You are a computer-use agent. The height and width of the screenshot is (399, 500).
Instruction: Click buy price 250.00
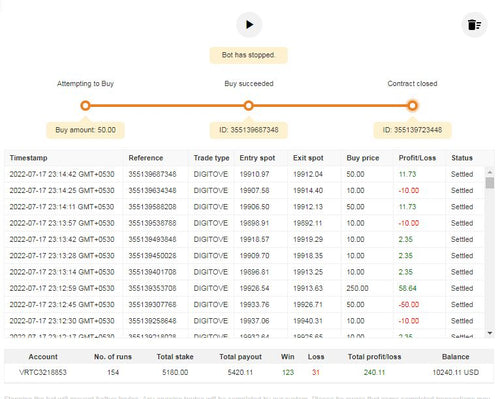[357, 288]
